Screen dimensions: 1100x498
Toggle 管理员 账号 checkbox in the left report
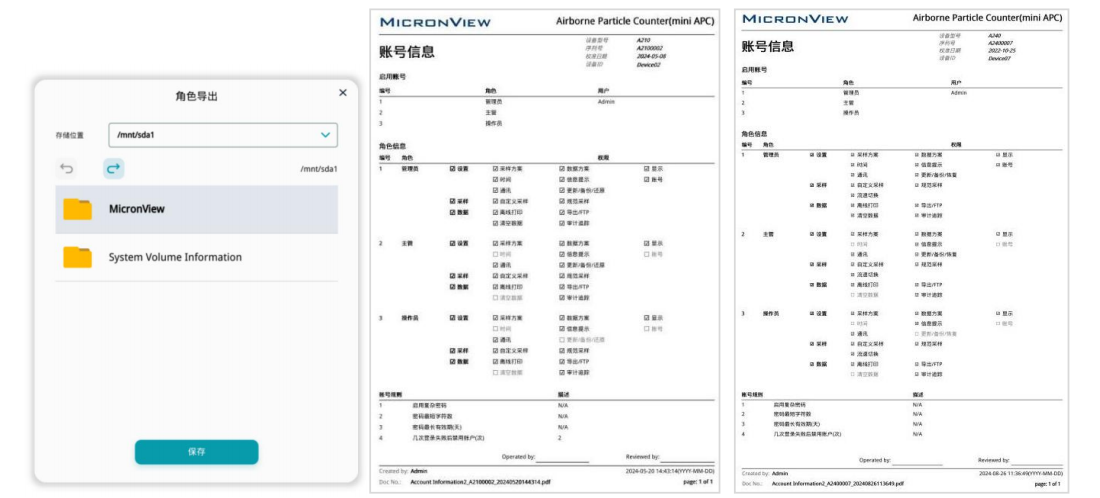(x=648, y=180)
